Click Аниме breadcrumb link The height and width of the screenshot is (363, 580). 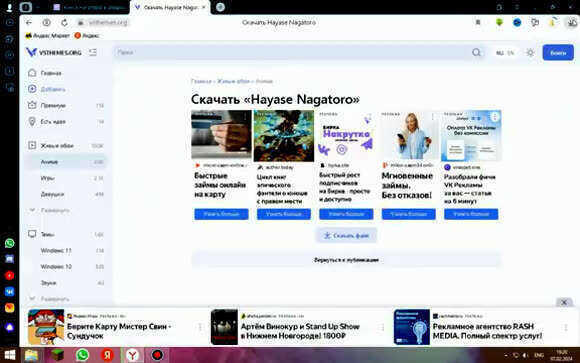coord(264,81)
